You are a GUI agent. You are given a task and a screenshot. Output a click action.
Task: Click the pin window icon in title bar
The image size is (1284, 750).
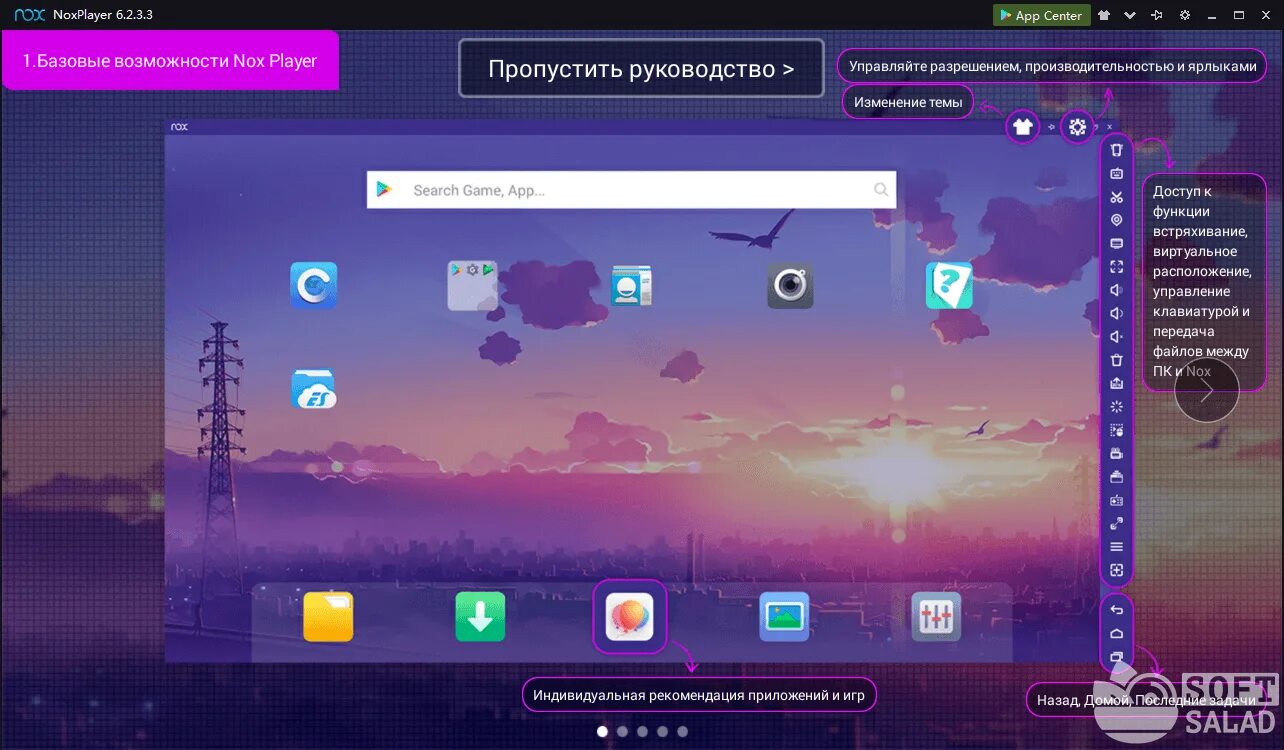coord(1157,15)
